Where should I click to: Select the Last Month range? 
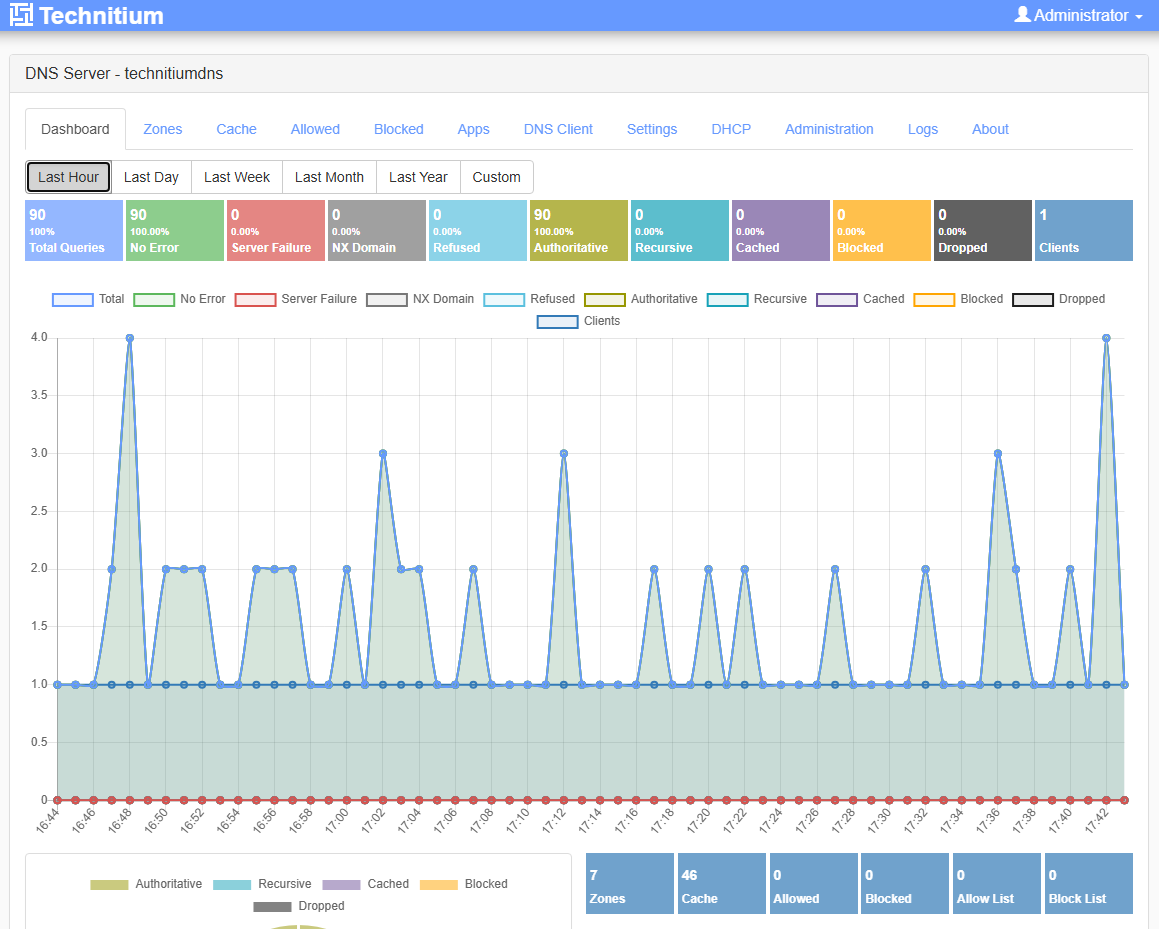329,176
